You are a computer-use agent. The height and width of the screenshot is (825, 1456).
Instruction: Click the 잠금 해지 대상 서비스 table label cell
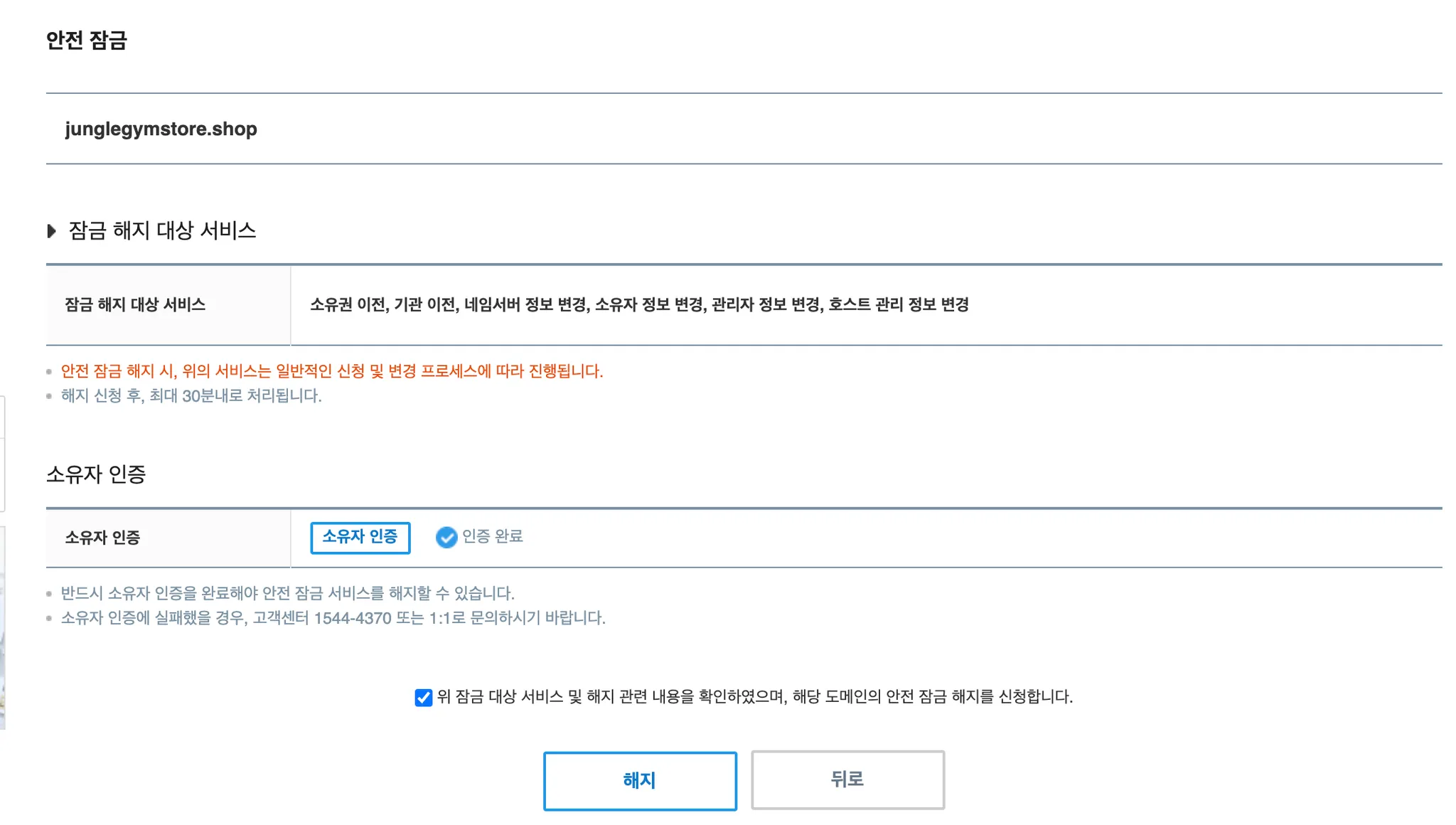pos(168,305)
